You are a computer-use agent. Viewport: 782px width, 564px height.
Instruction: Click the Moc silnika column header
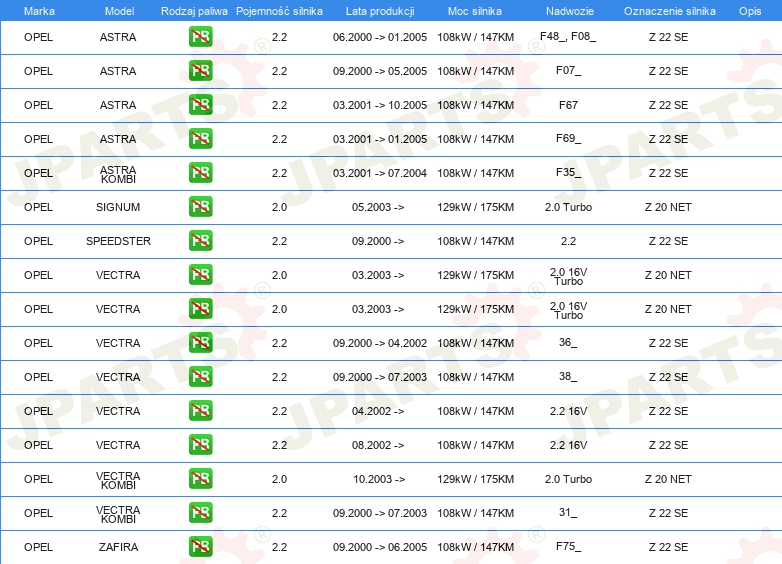click(x=475, y=11)
